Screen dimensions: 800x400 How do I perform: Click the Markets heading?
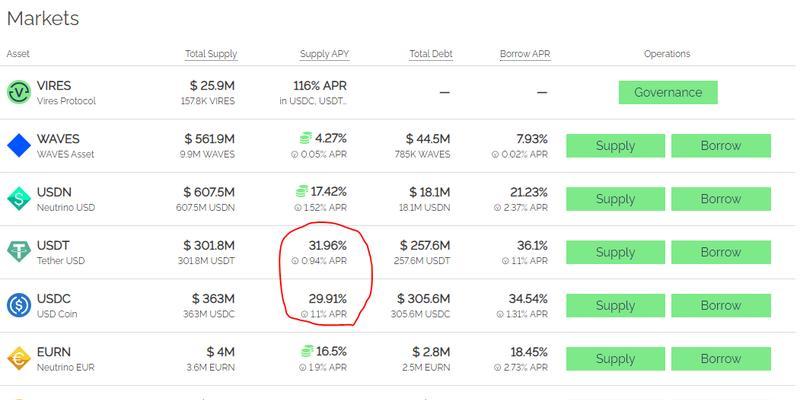pyautogui.click(x=43, y=19)
